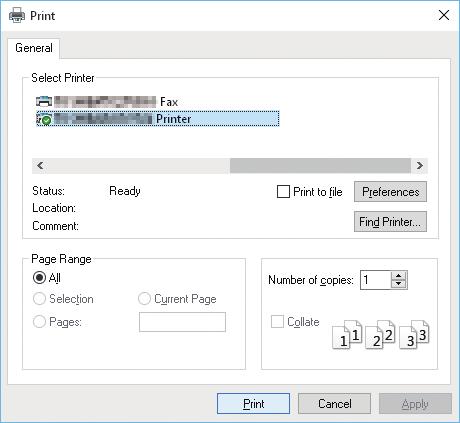Click the default Printer icon with green checkmark
Screen dimensions: 460x423
click(x=44, y=119)
